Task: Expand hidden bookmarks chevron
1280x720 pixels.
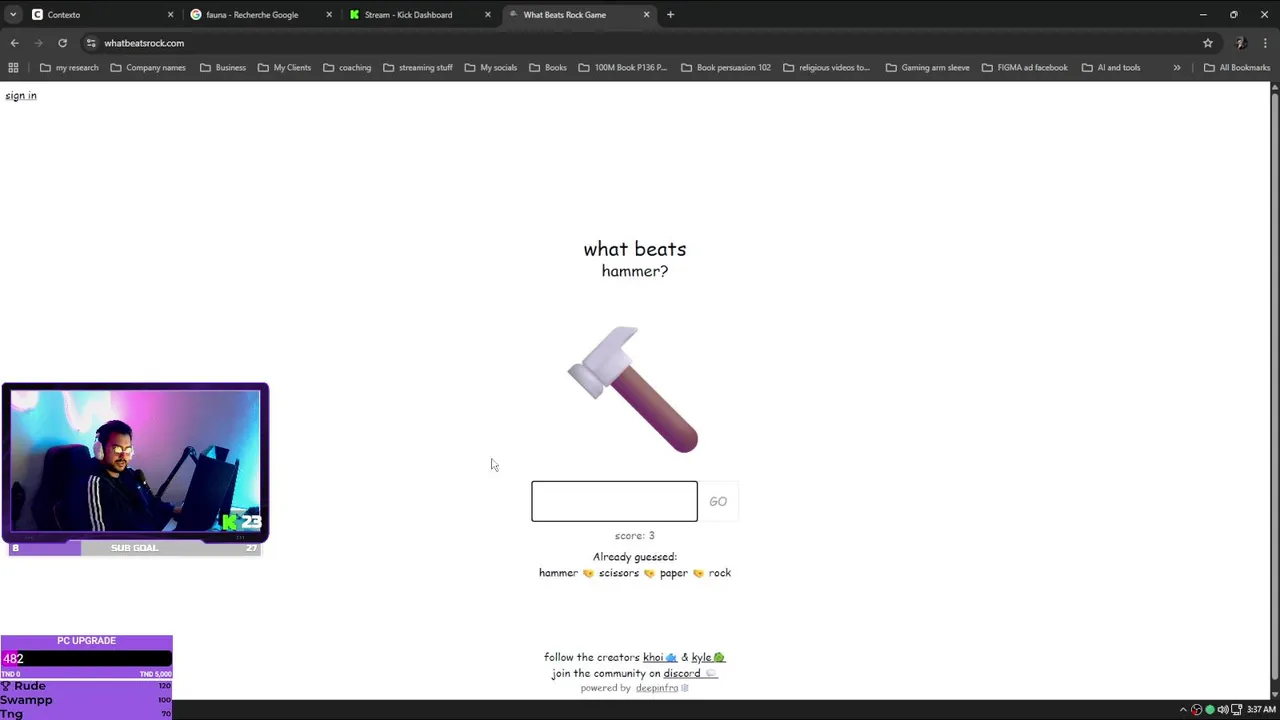Action: (x=1177, y=68)
